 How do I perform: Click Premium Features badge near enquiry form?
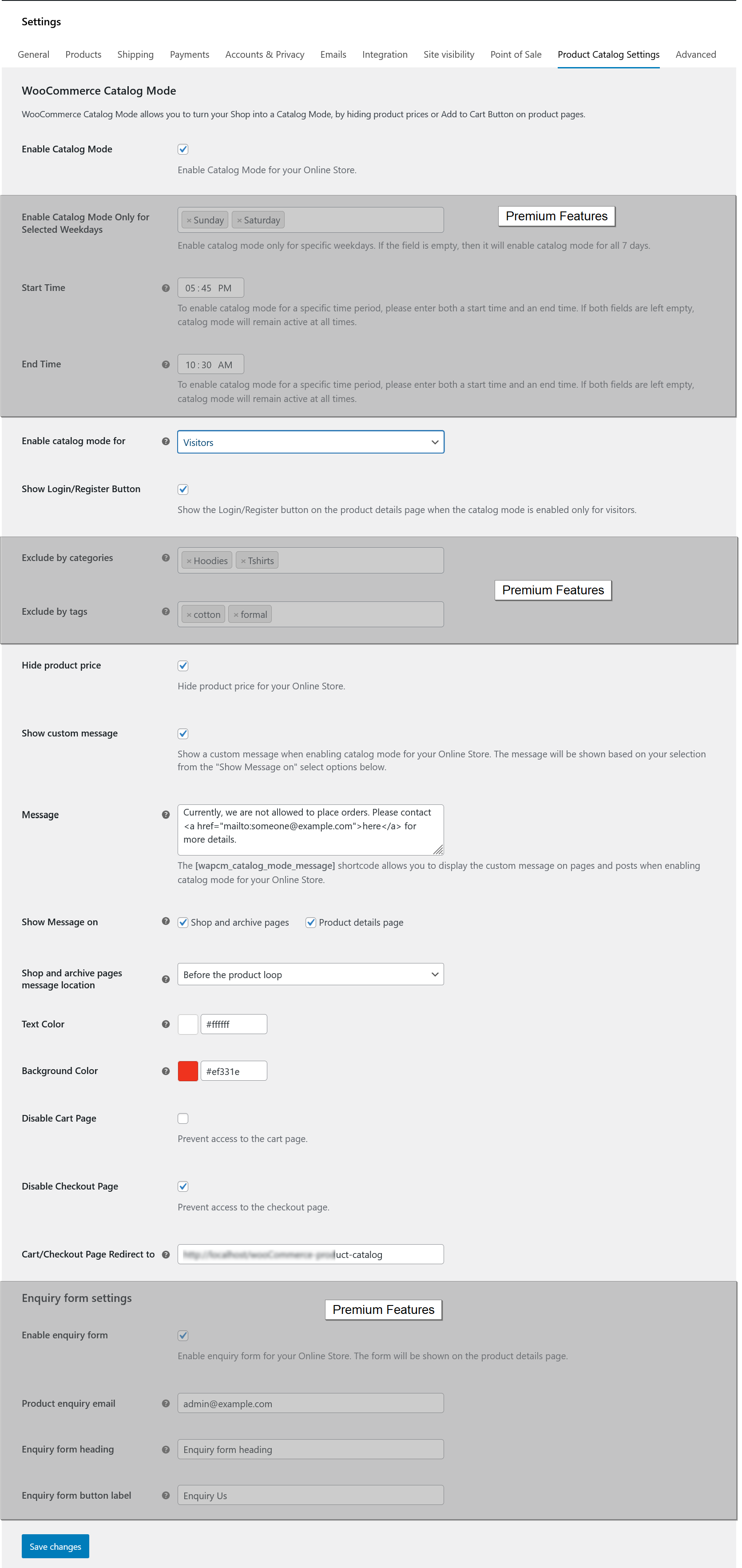(383, 1309)
